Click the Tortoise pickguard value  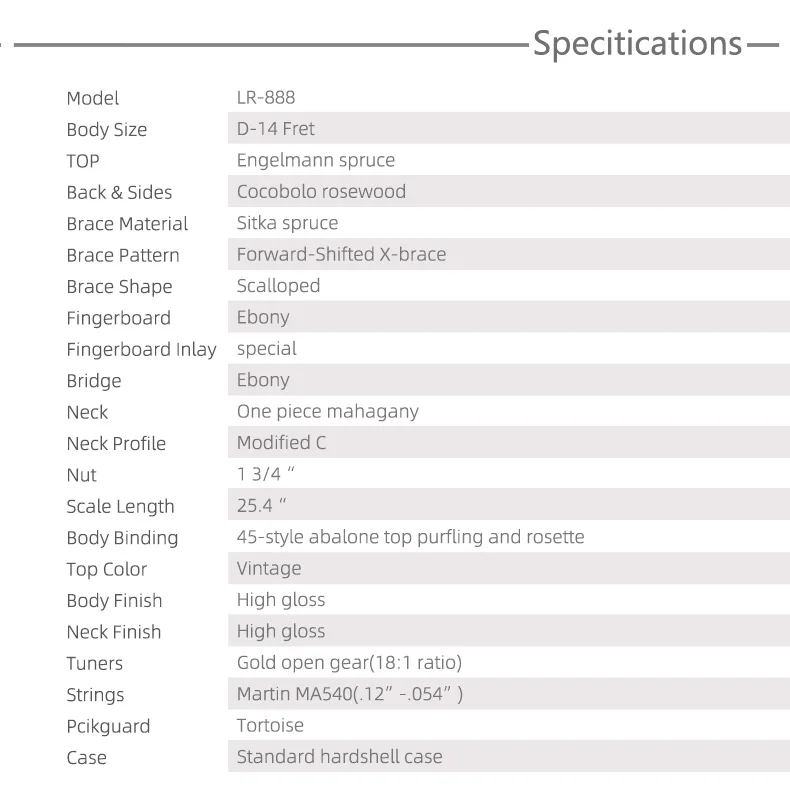[x=270, y=725]
